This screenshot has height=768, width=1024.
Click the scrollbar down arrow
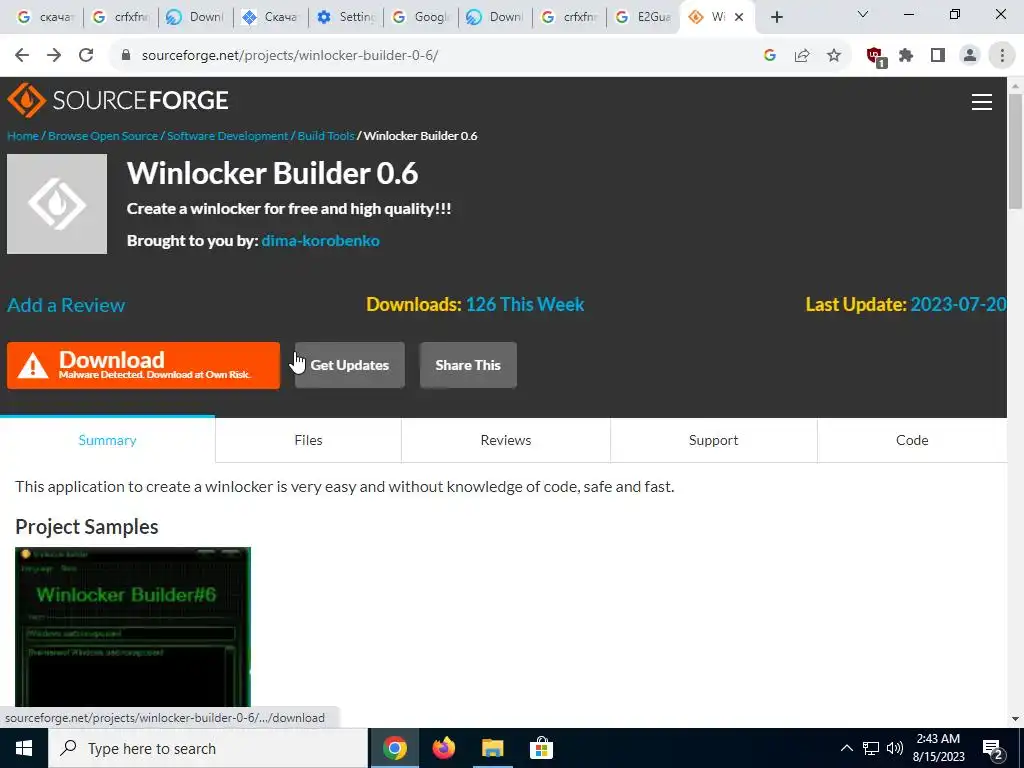click(x=1015, y=719)
